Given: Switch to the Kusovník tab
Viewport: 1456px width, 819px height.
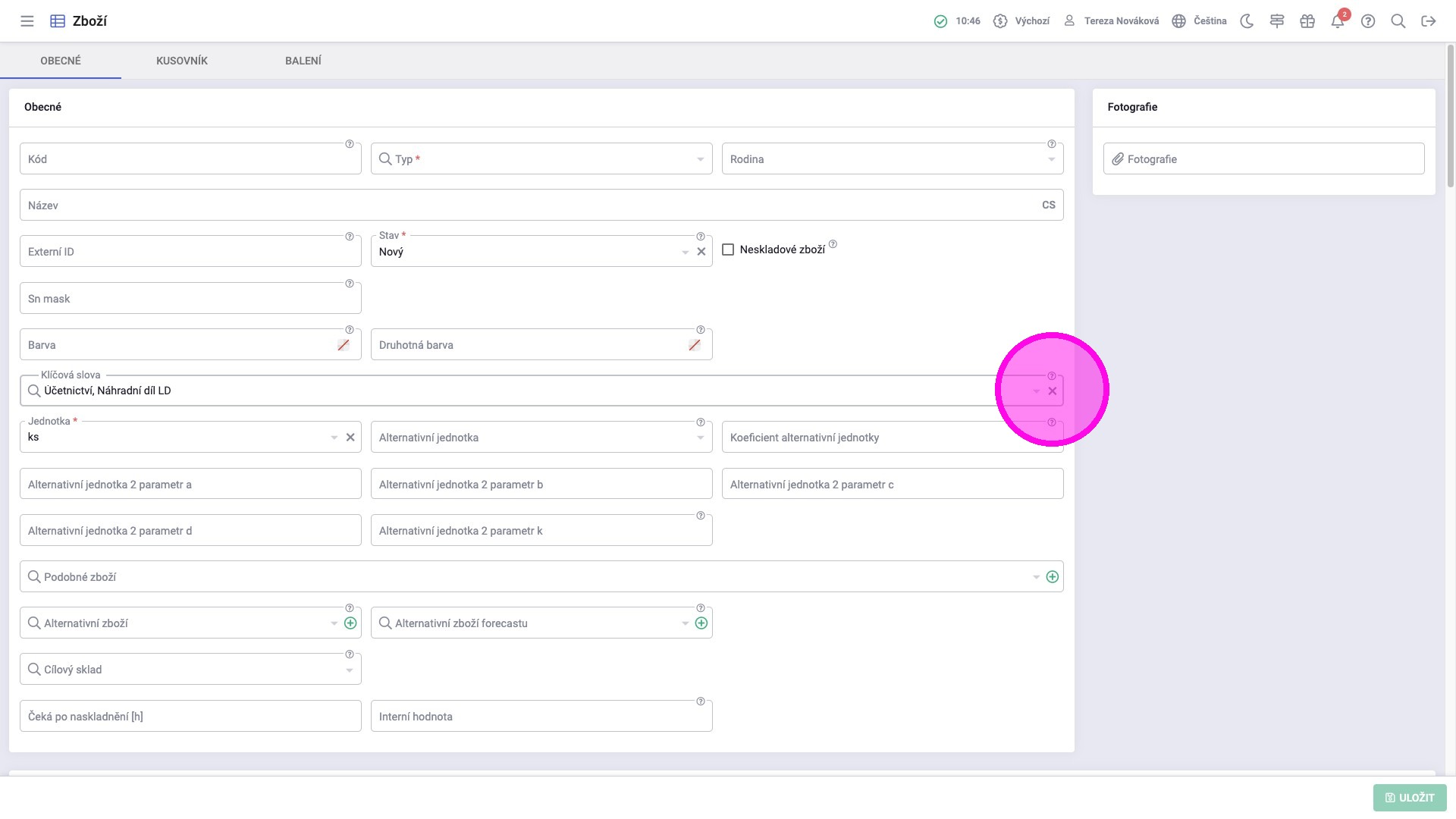Looking at the screenshot, I should tap(182, 61).
